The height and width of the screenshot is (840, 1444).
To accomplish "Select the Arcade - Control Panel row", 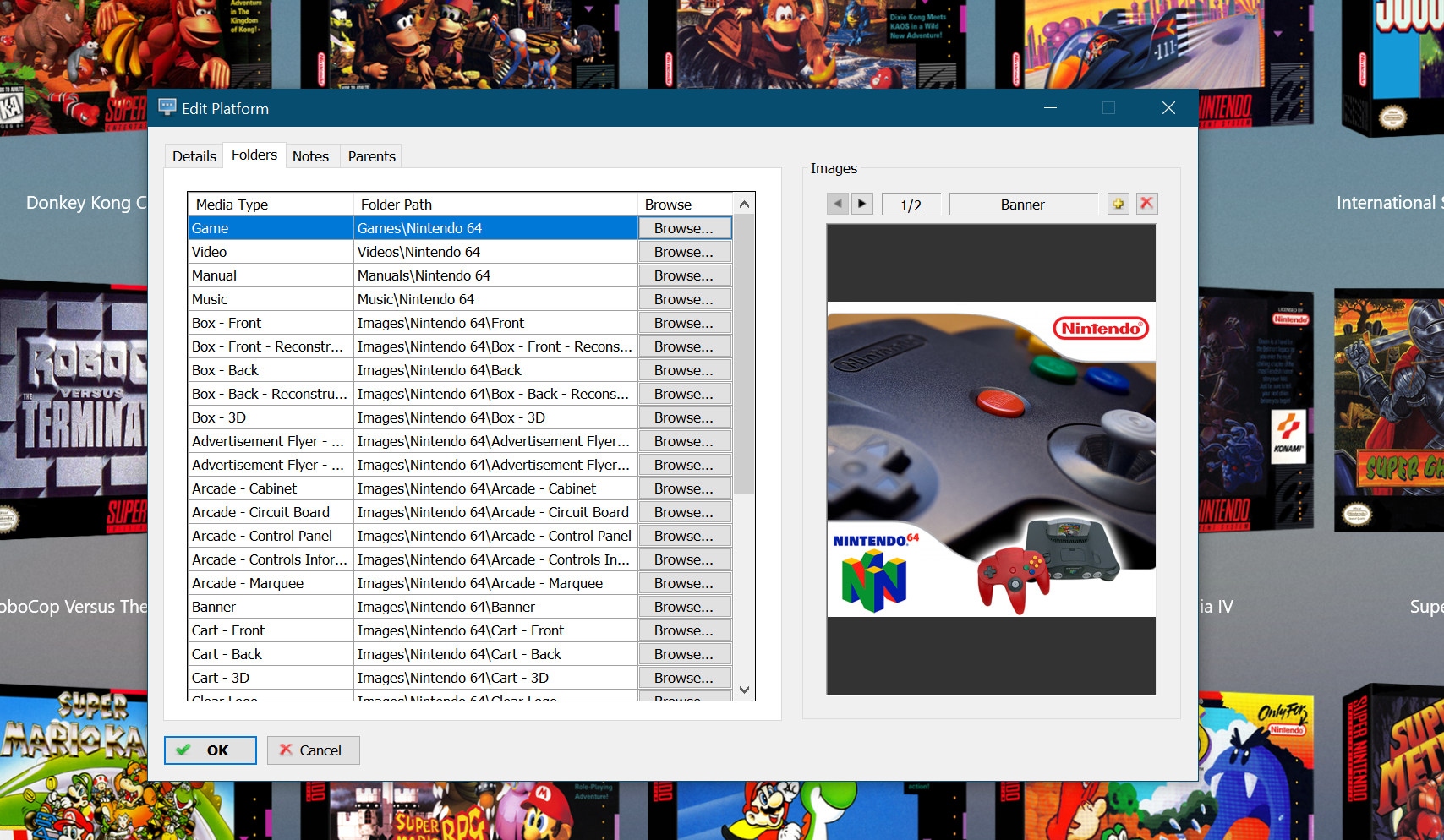I will point(271,536).
